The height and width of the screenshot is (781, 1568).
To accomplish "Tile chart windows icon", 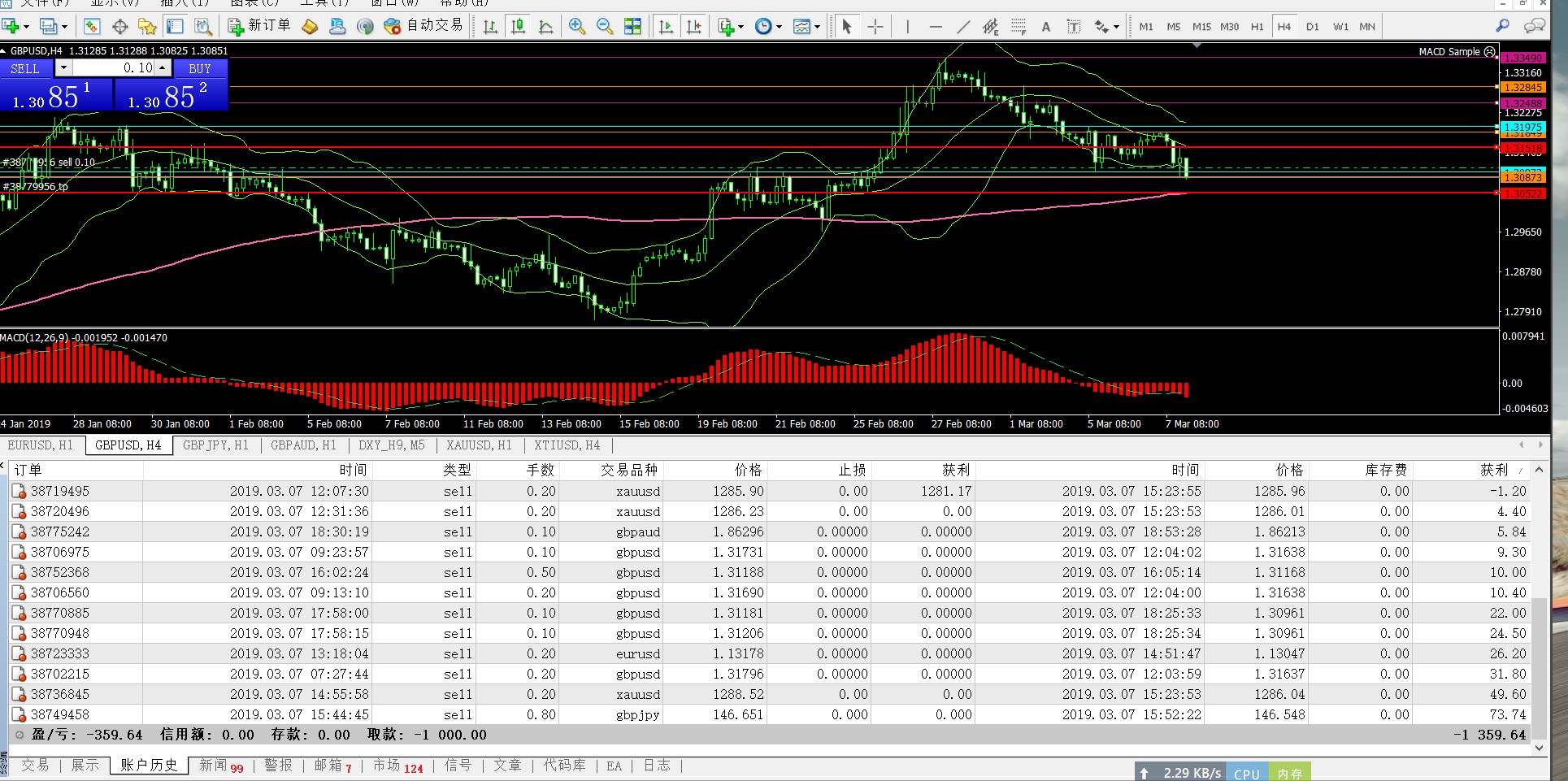I will pyautogui.click(x=632, y=27).
